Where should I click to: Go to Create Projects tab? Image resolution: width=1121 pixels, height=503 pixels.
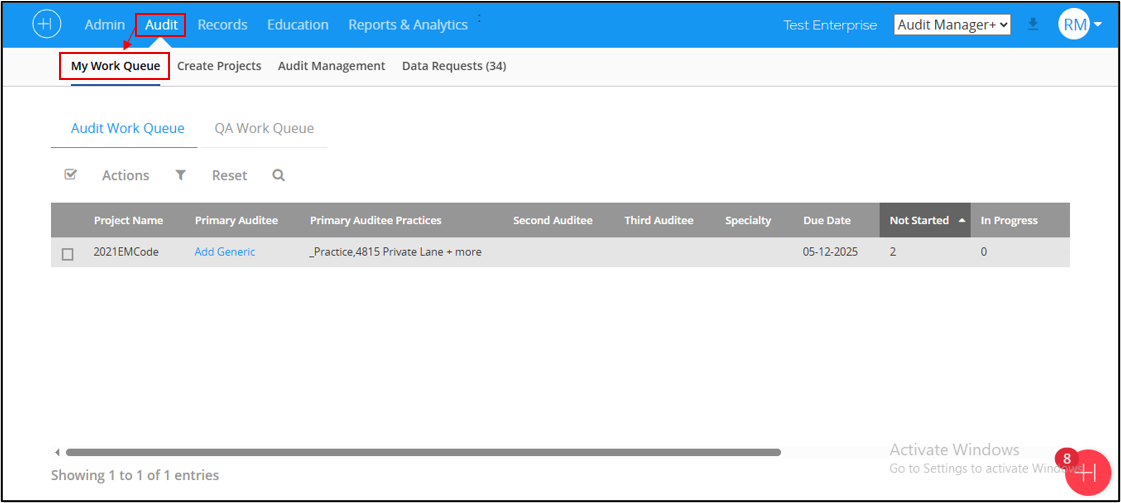pyautogui.click(x=219, y=66)
